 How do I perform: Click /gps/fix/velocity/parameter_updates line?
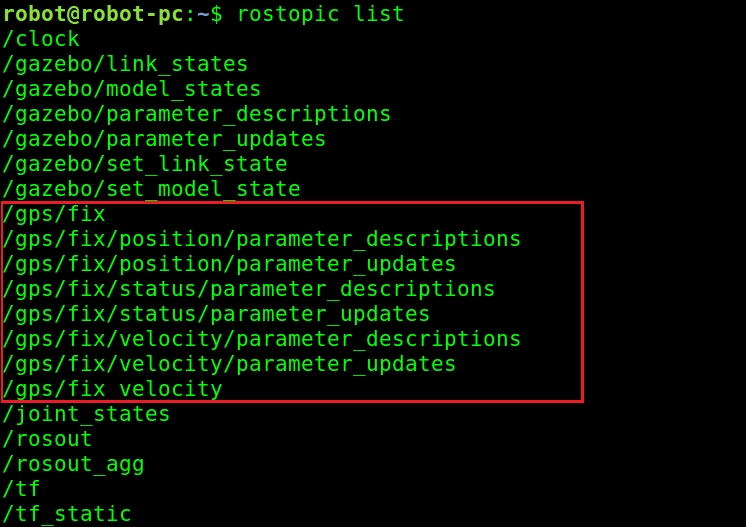pos(229,364)
